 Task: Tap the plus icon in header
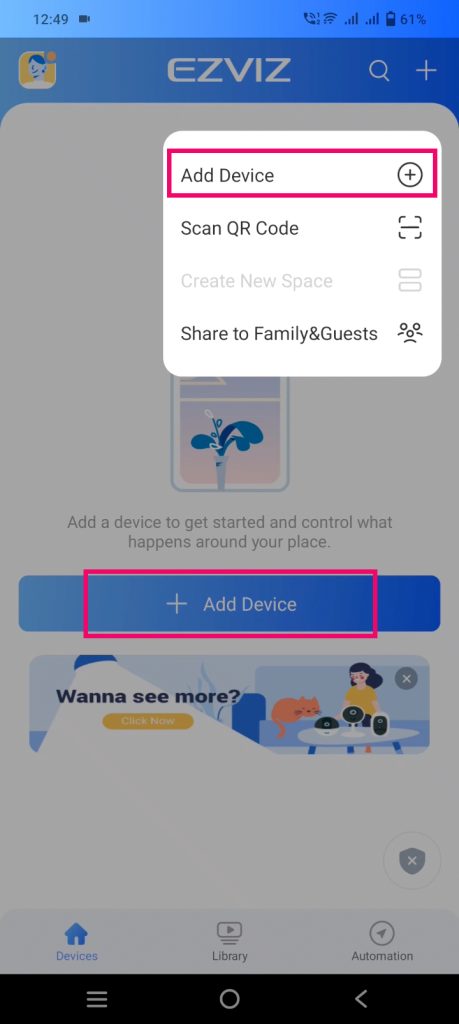click(426, 70)
